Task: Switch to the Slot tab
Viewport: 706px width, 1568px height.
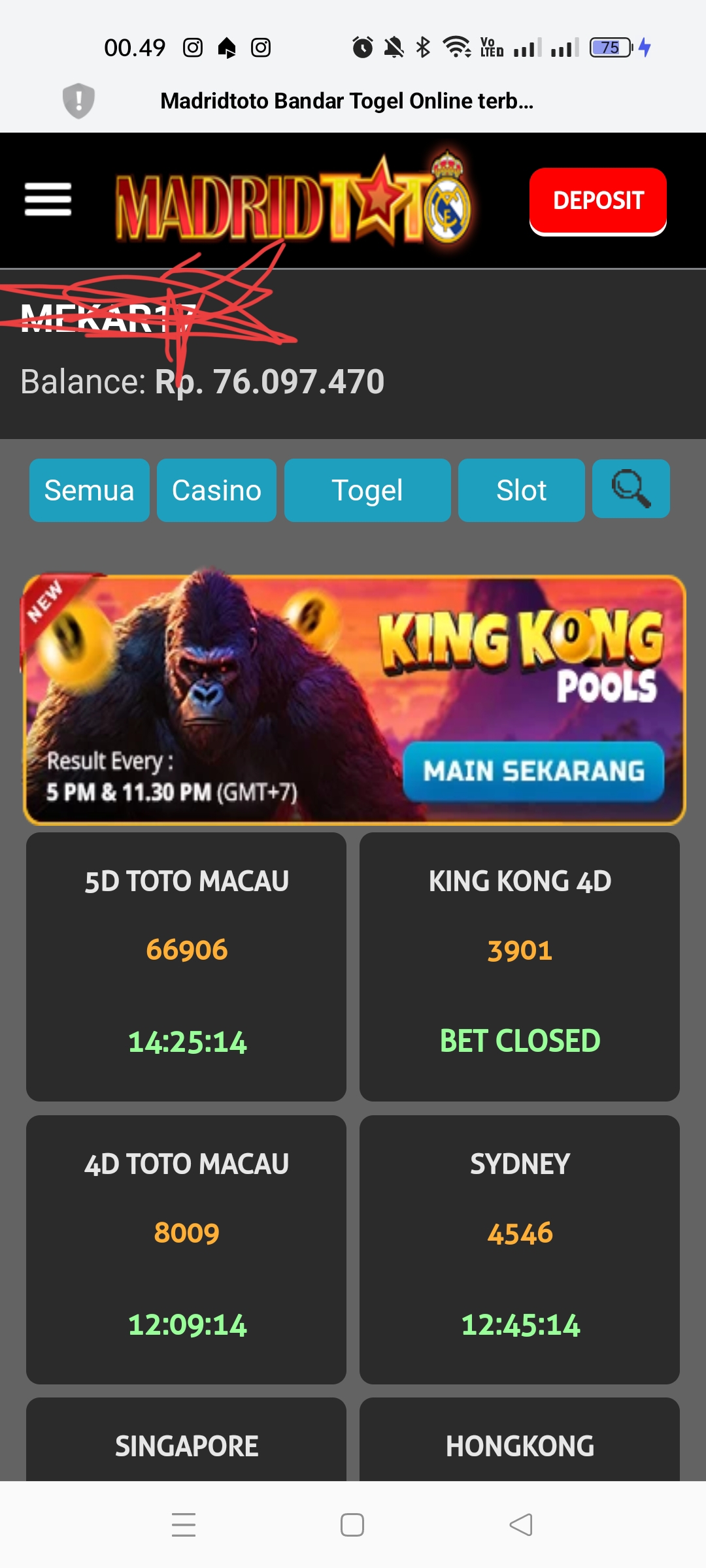Action: [522, 490]
